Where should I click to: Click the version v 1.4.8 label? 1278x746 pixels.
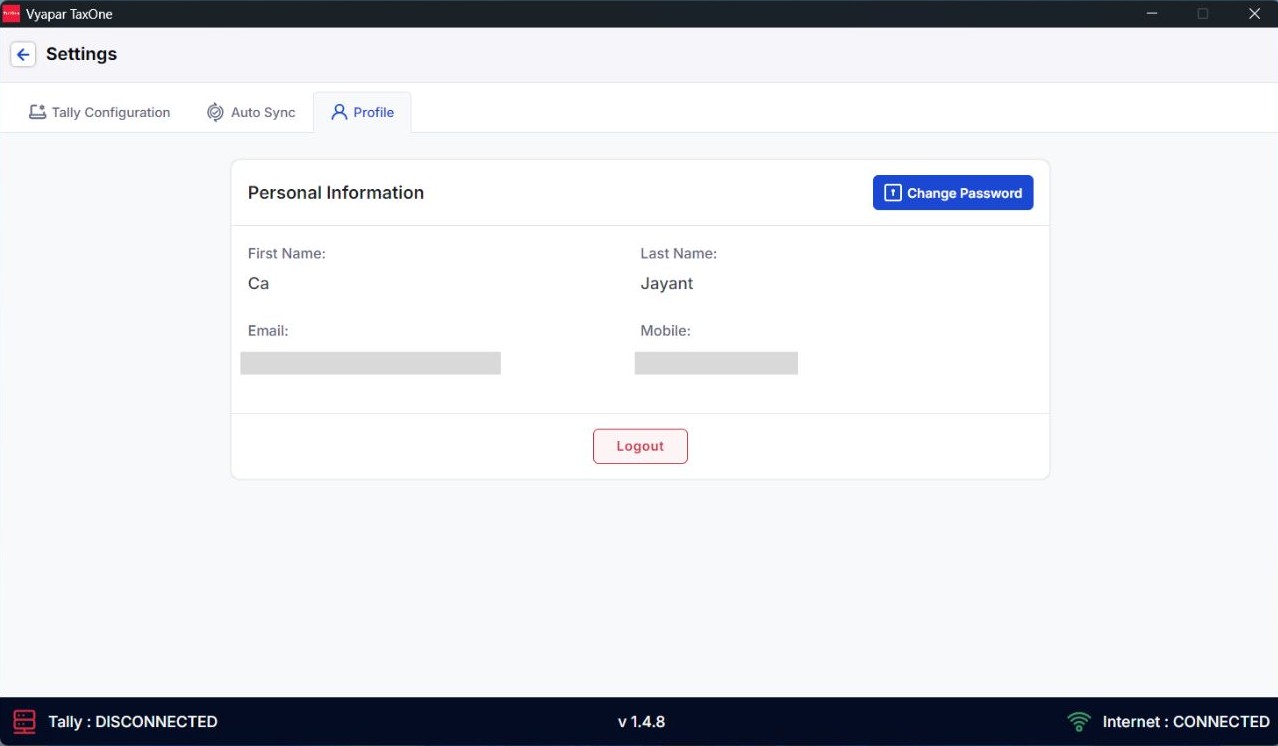(641, 721)
